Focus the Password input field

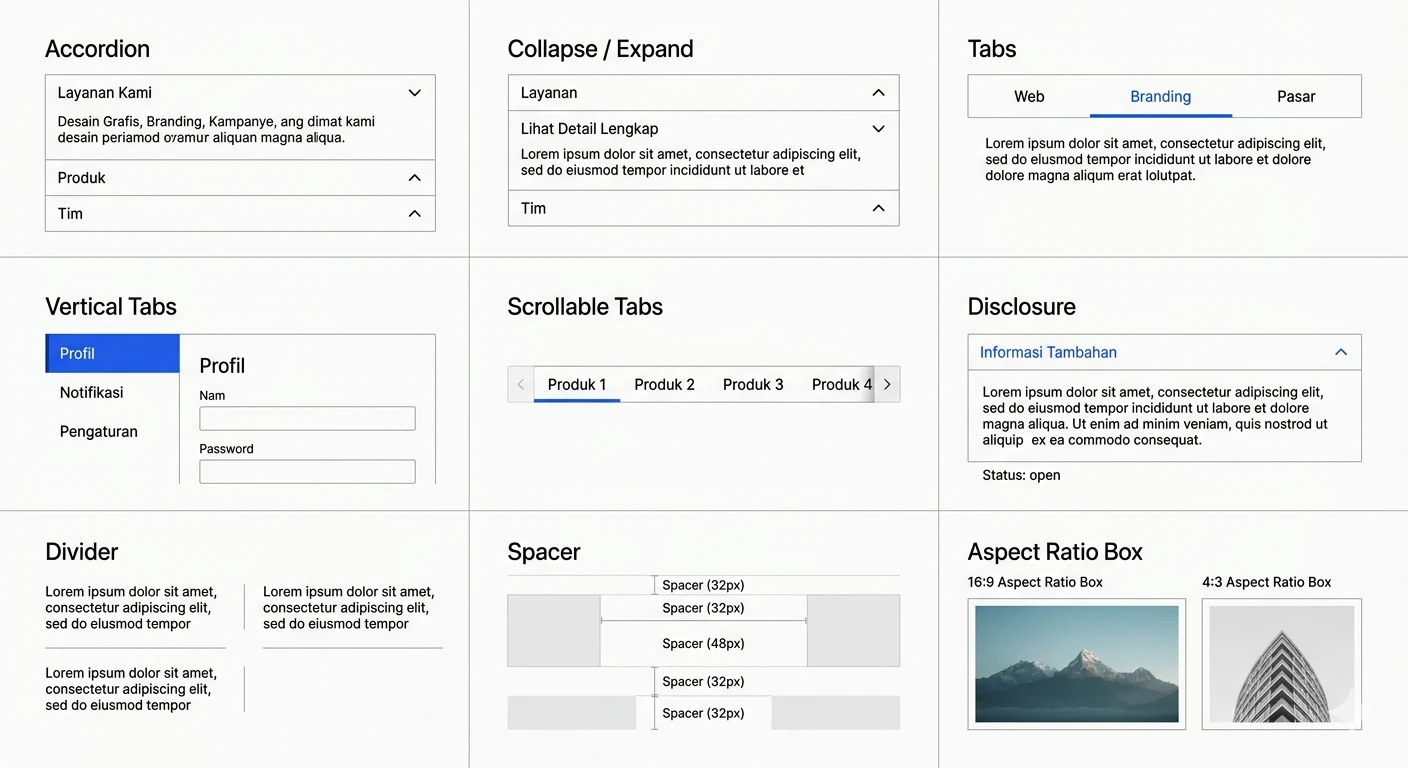(307, 471)
